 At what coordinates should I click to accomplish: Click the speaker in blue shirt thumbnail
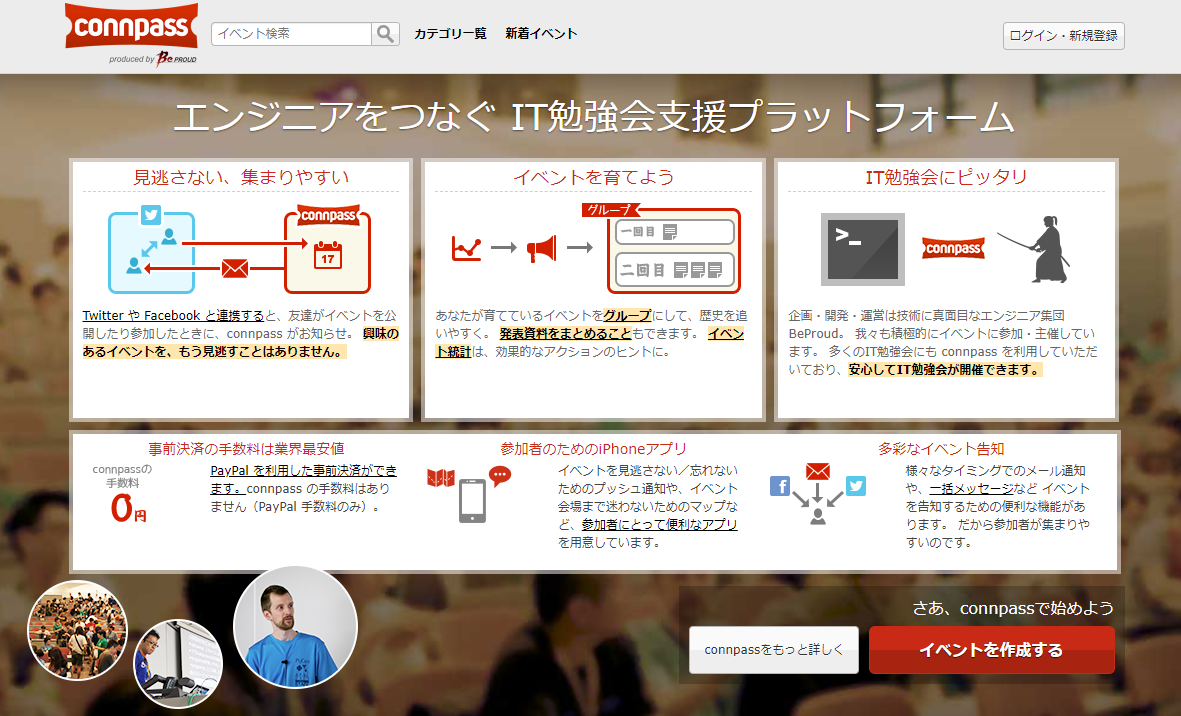tap(295, 627)
